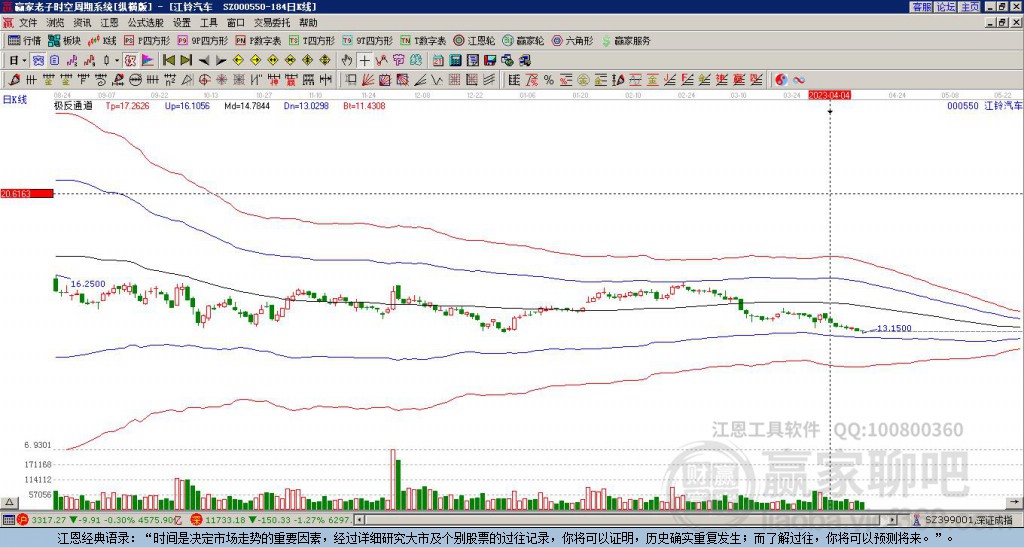Open the 江恩轮 tool
Image resolution: width=1024 pixels, height=548 pixels.
tap(474, 41)
